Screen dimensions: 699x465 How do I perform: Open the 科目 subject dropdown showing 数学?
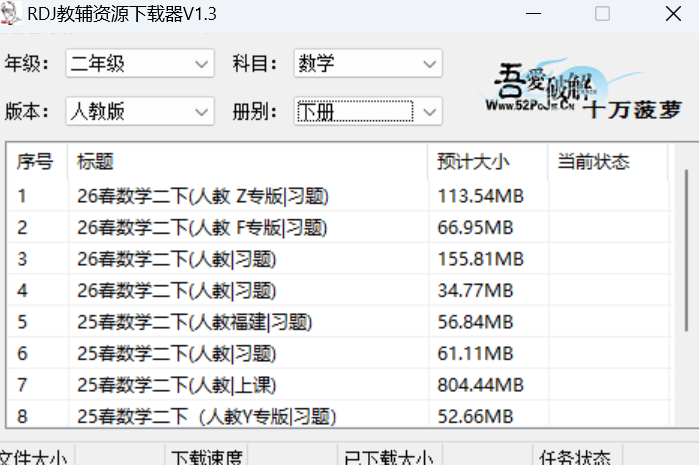click(368, 63)
